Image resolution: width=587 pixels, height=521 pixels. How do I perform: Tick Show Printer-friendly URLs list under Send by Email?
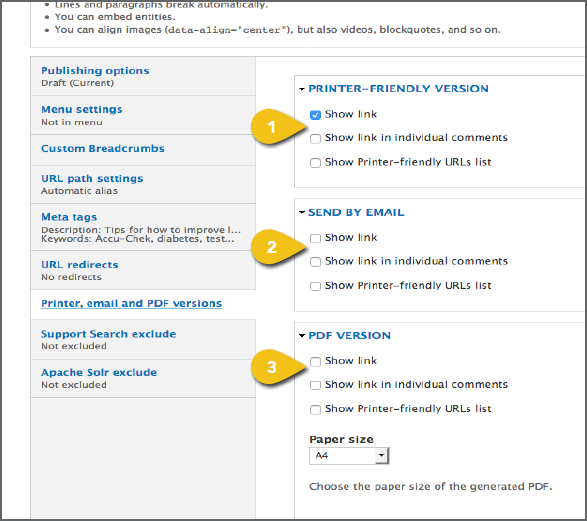point(315,286)
